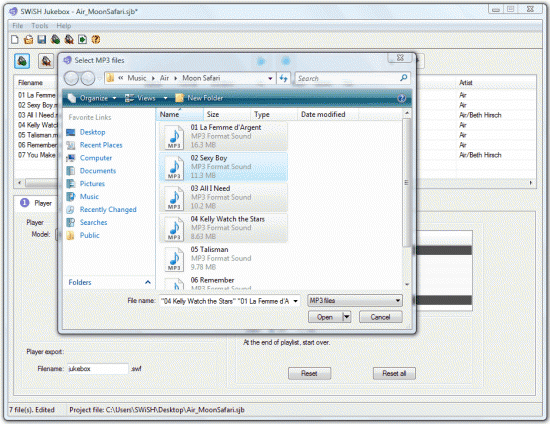
Task: Open the File menu in SWiSH Jukebox
Action: click(x=18, y=26)
